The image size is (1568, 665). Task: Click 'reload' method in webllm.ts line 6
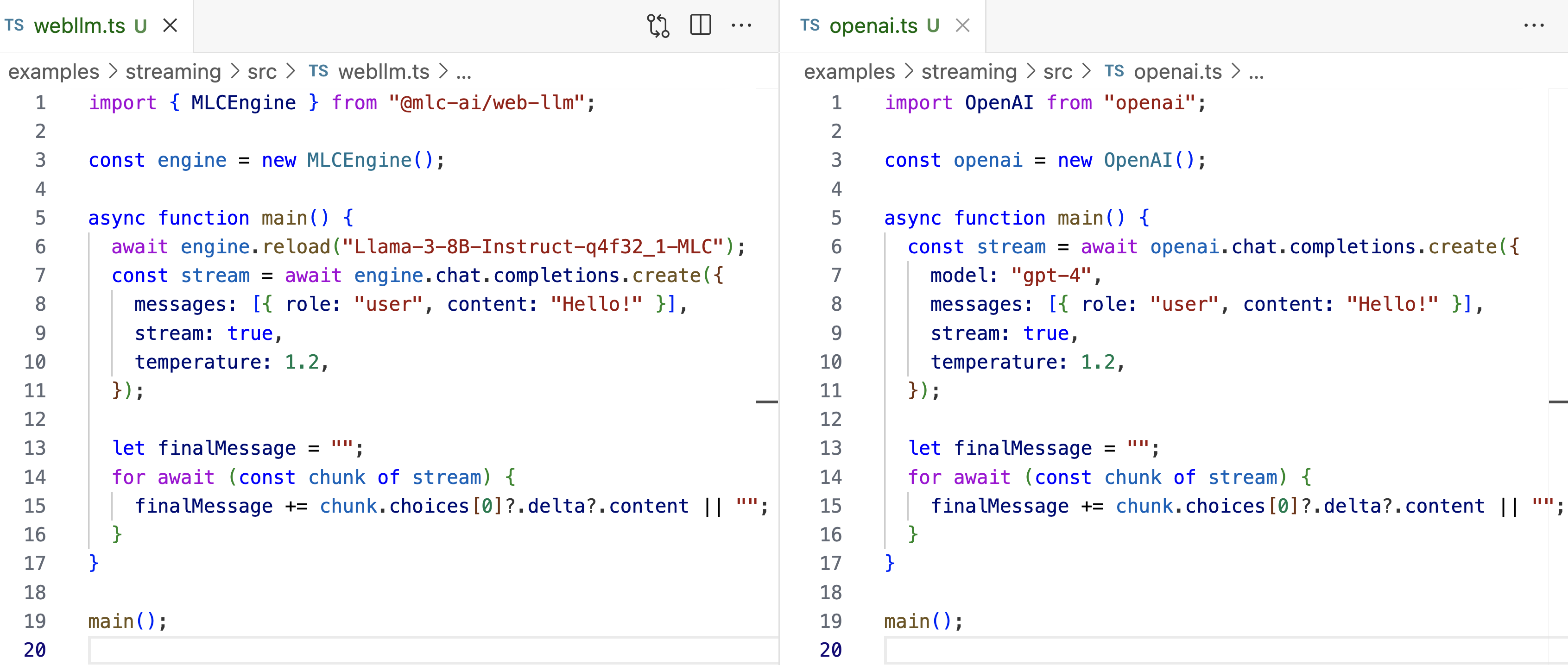(x=297, y=247)
